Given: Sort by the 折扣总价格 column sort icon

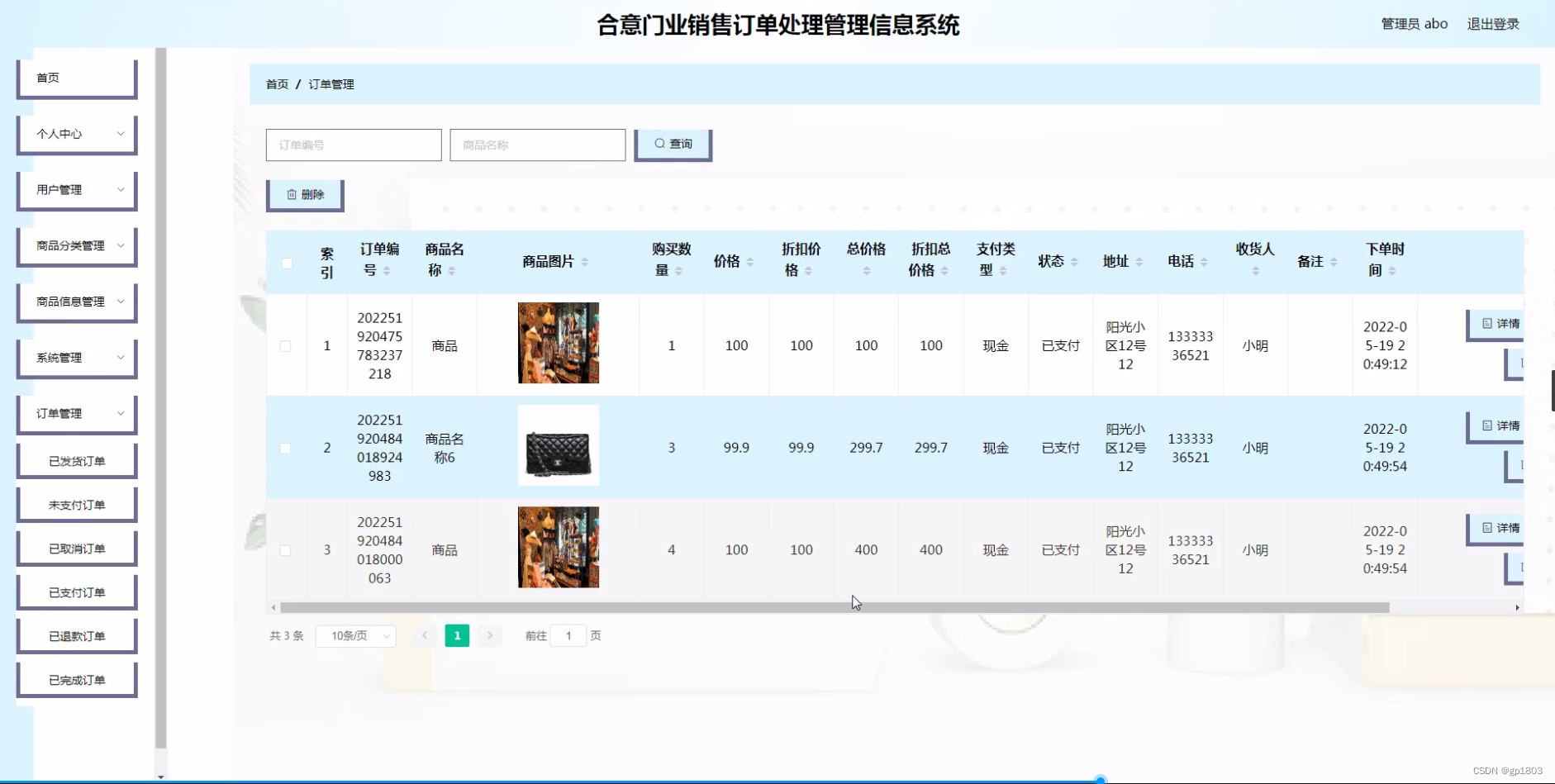Looking at the screenshot, I should 944,271.
